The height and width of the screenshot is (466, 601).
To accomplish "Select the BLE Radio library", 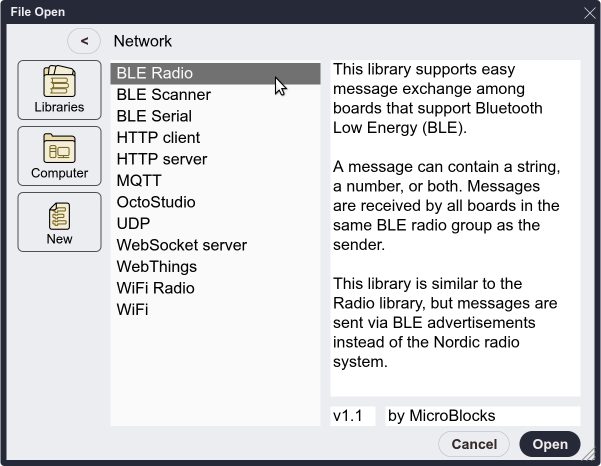I will click(x=215, y=73).
